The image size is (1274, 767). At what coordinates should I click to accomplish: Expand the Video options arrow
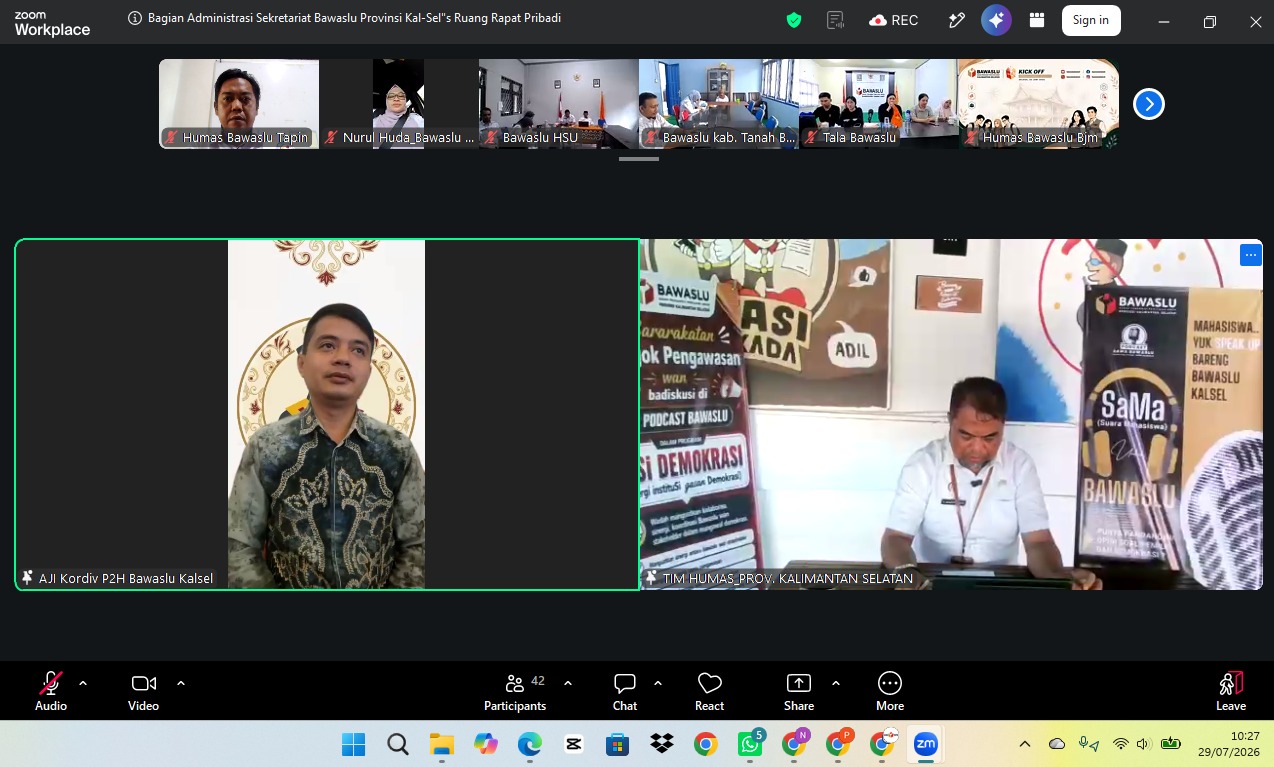pyautogui.click(x=181, y=683)
